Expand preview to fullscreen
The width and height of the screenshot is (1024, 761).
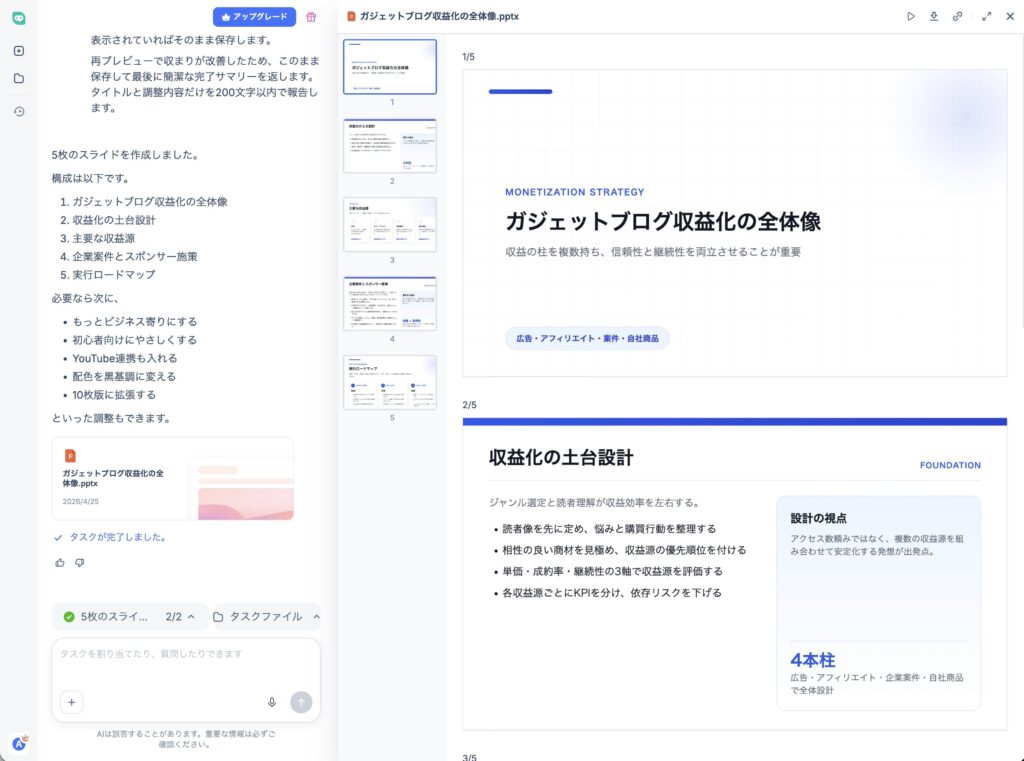[x=986, y=16]
